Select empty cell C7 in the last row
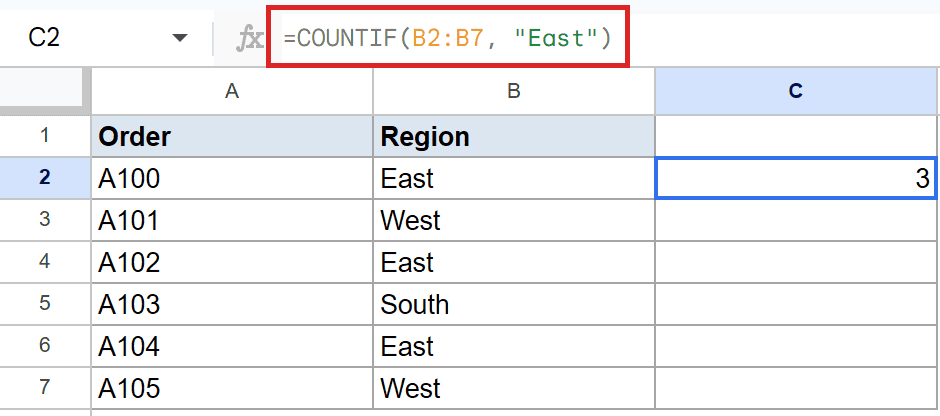The image size is (940, 416). pos(796,388)
